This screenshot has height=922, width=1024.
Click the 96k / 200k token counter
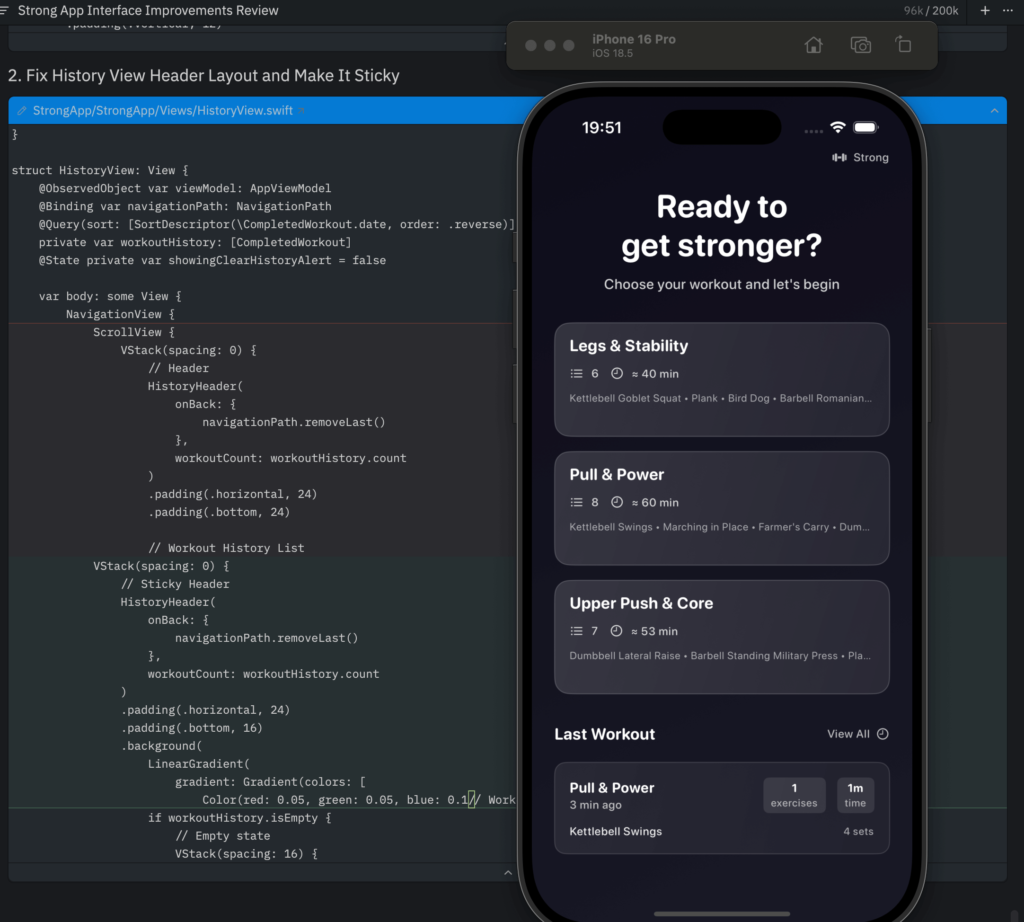tap(931, 11)
